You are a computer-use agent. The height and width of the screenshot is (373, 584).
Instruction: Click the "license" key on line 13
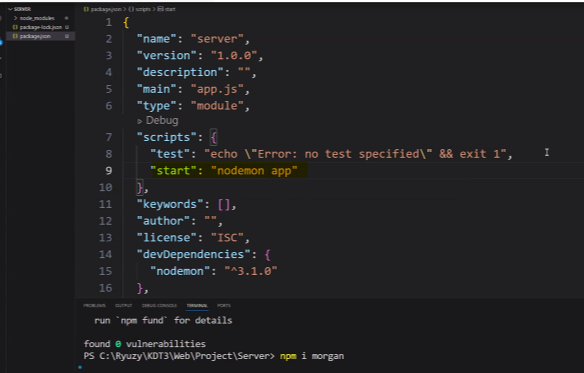(x=166, y=238)
